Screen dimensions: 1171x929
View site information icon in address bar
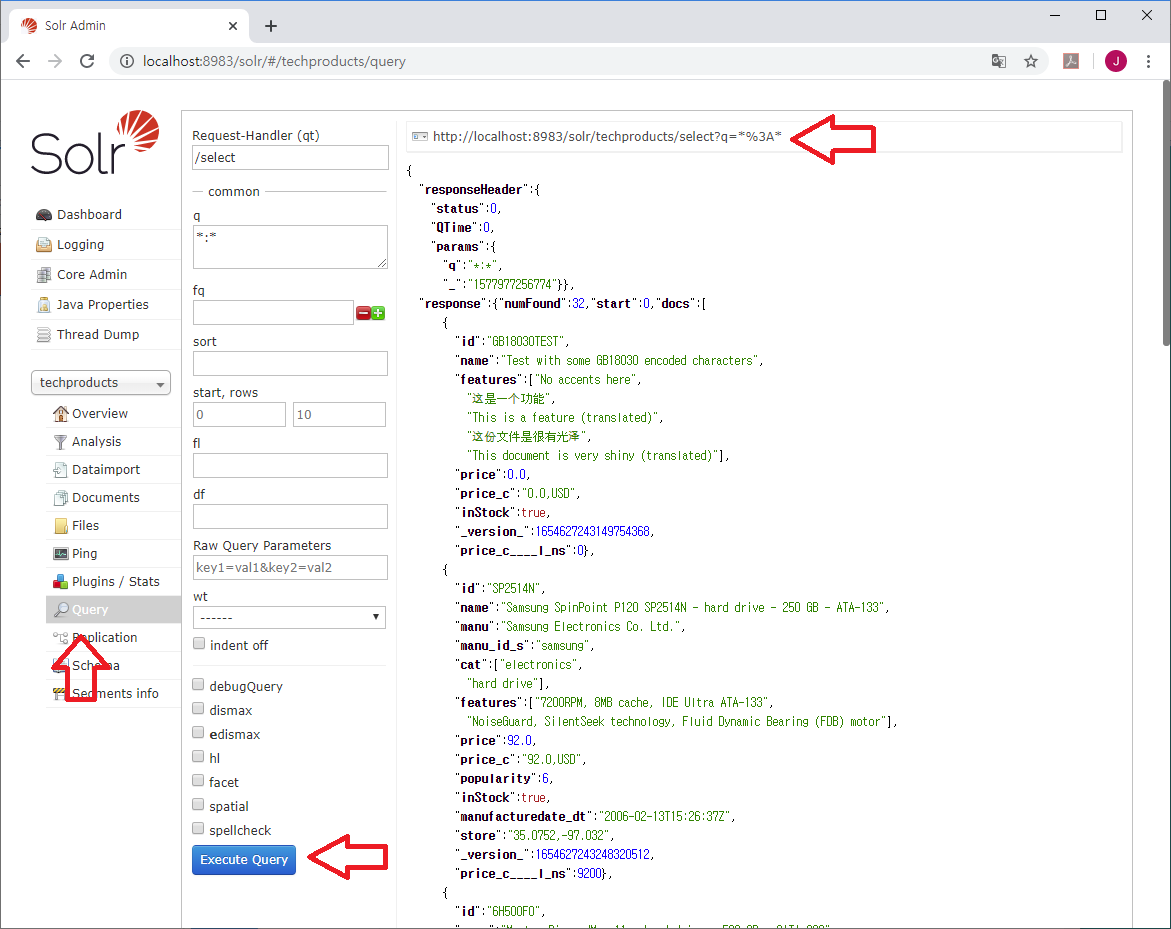[x=127, y=61]
